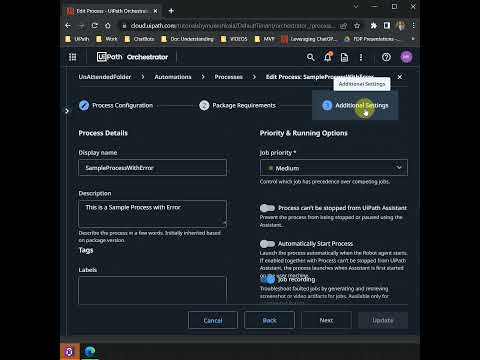Click the Next button

tap(326, 320)
